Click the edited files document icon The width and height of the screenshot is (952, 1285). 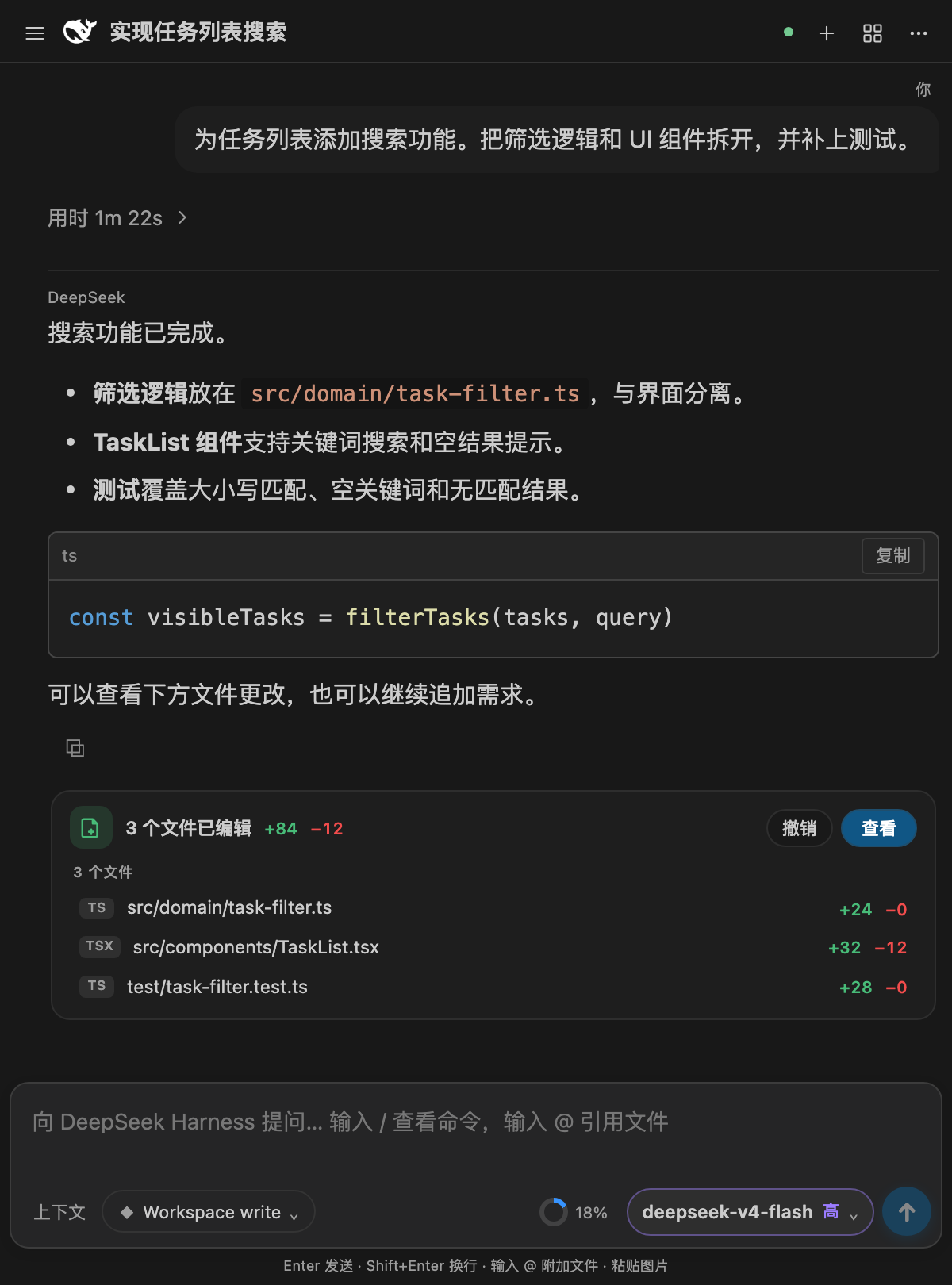coord(90,828)
